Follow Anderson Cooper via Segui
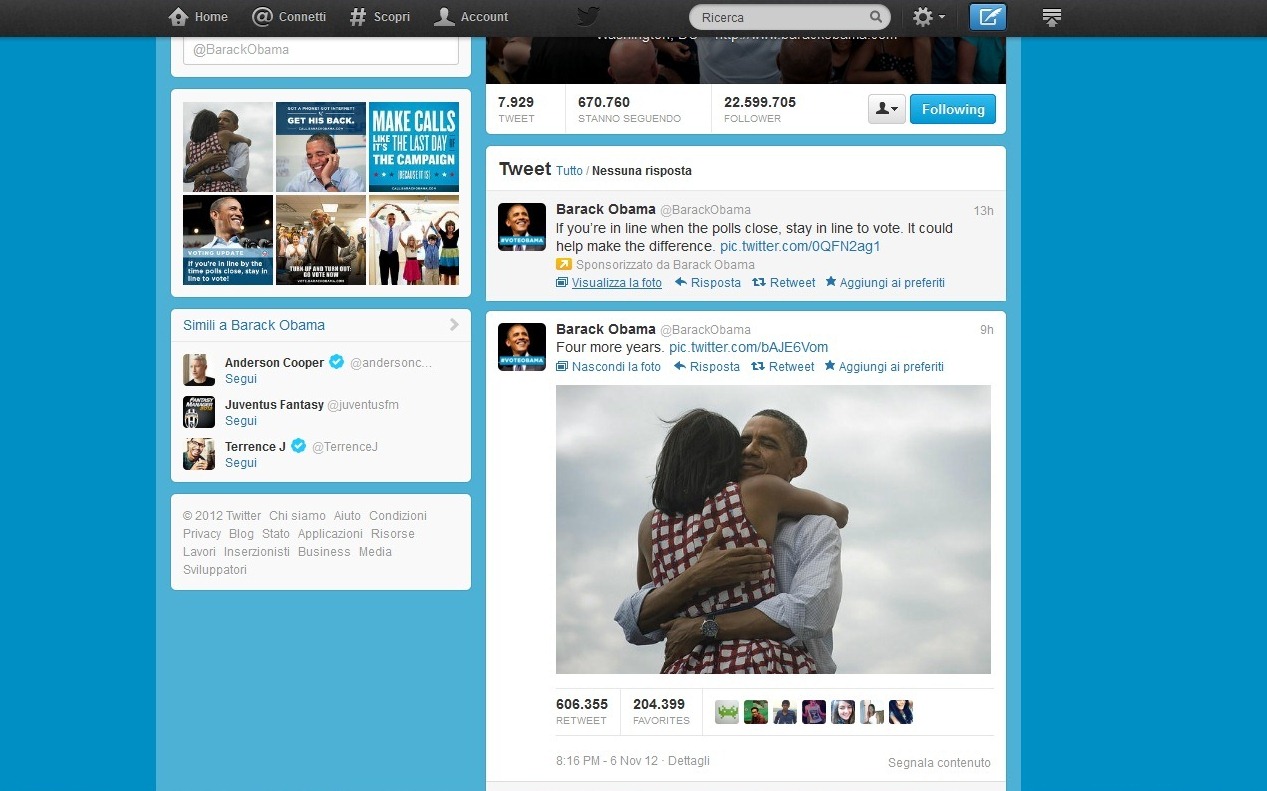1267x791 pixels. tap(241, 379)
